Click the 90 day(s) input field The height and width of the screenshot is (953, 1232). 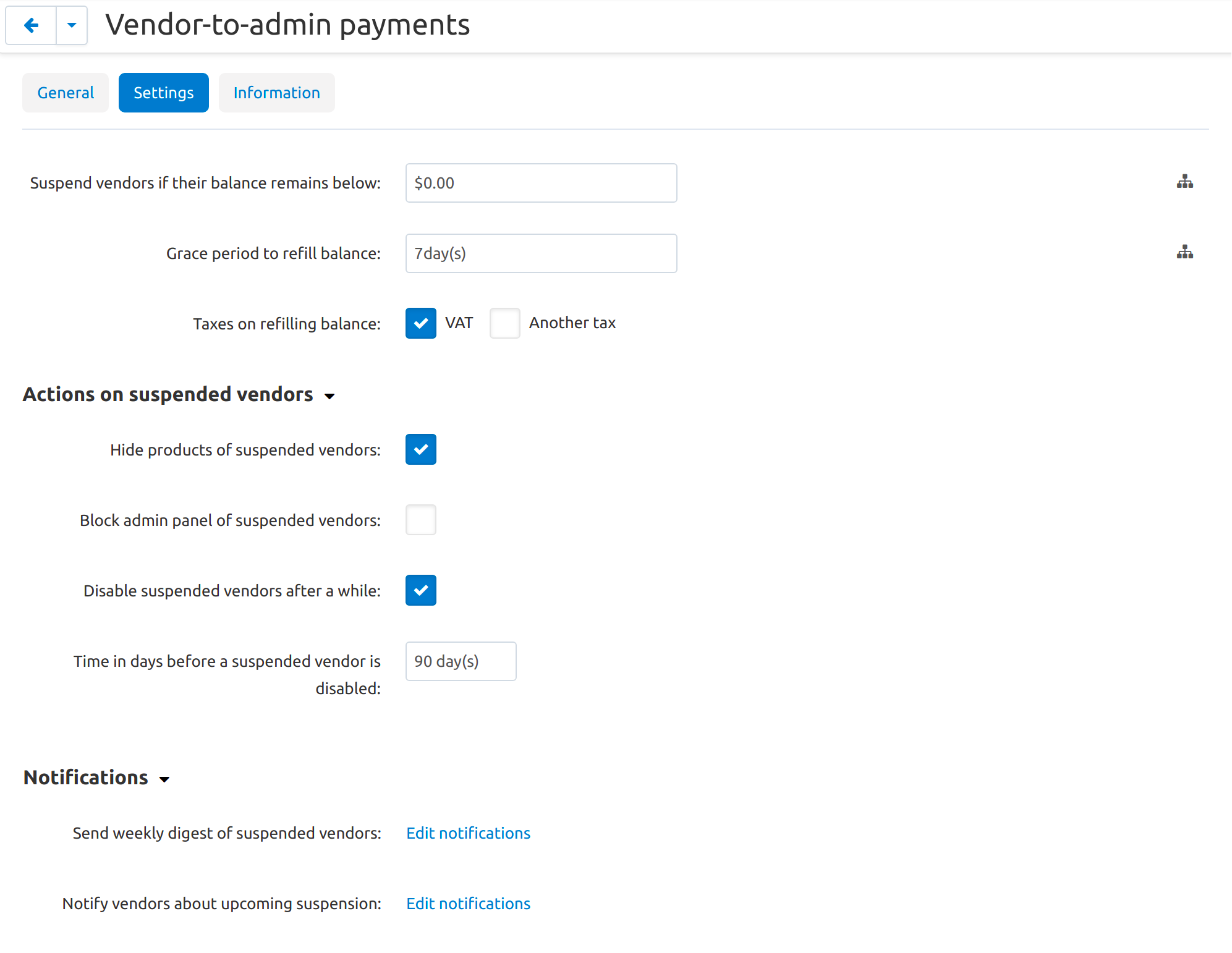(x=461, y=661)
